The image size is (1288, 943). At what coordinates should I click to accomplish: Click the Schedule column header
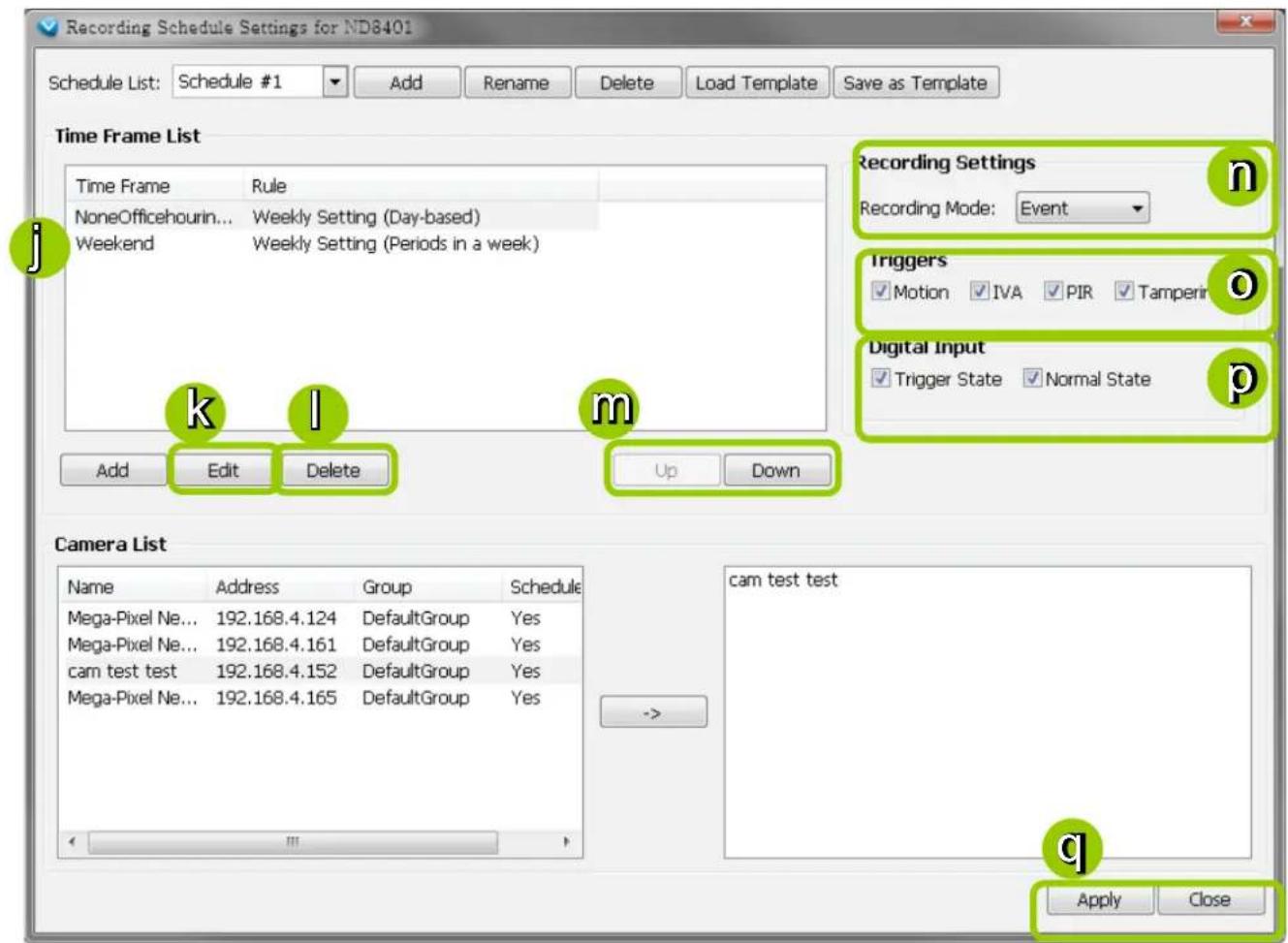click(544, 587)
